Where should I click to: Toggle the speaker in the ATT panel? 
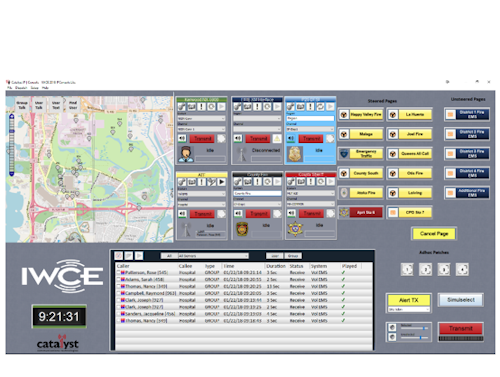pos(182,213)
